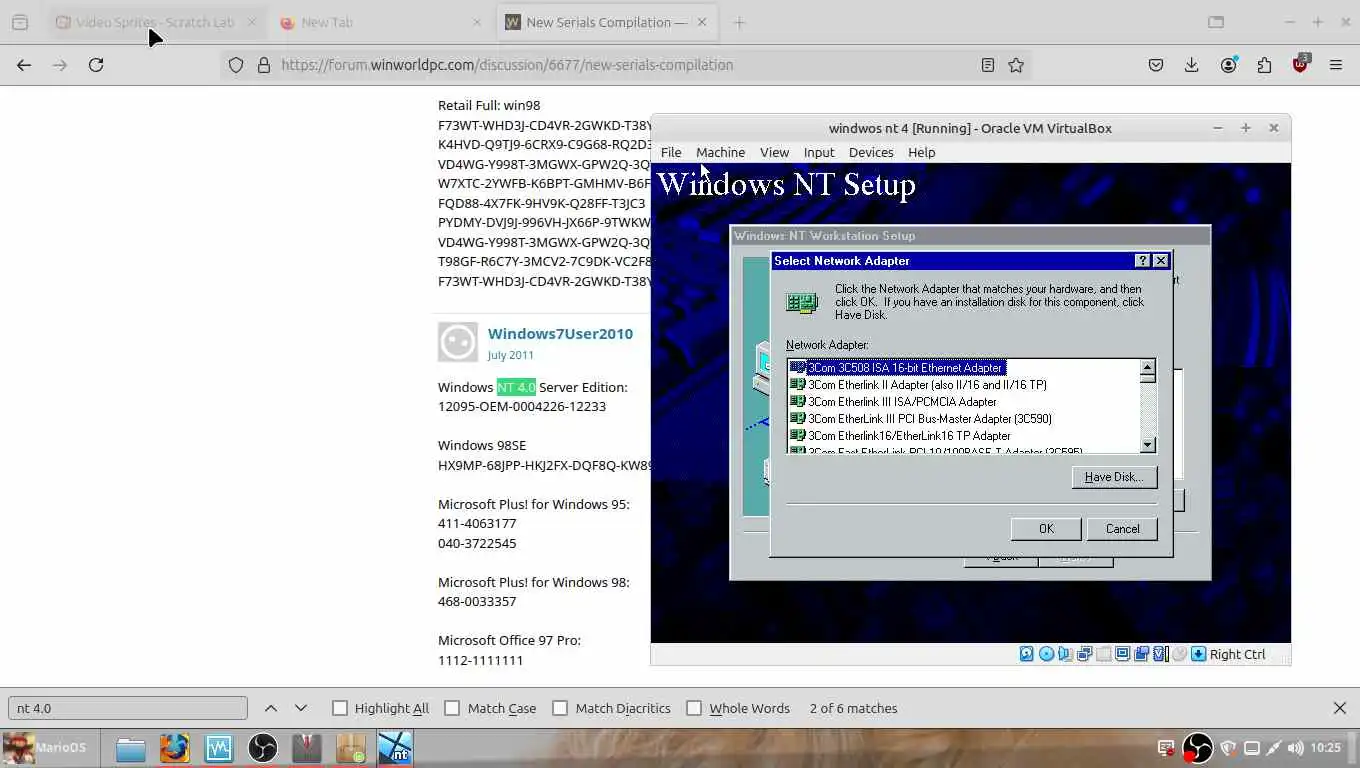This screenshot has height=768, width=1360.
Task: Open VirtualBox Help menu
Action: pos(921,152)
